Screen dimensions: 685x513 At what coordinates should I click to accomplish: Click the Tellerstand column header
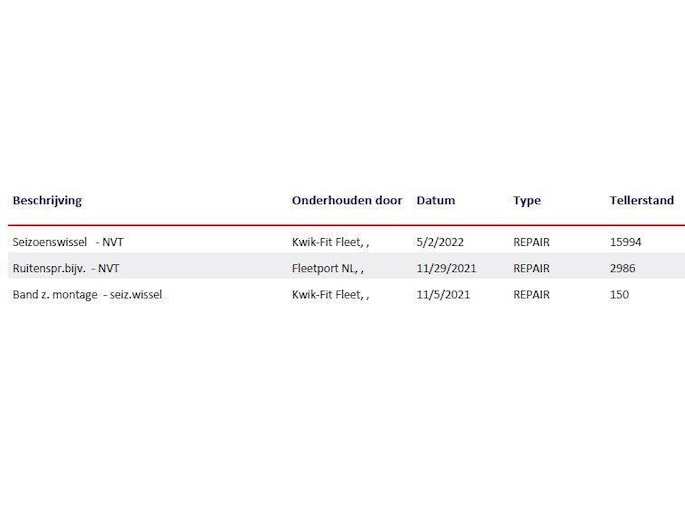(641, 200)
